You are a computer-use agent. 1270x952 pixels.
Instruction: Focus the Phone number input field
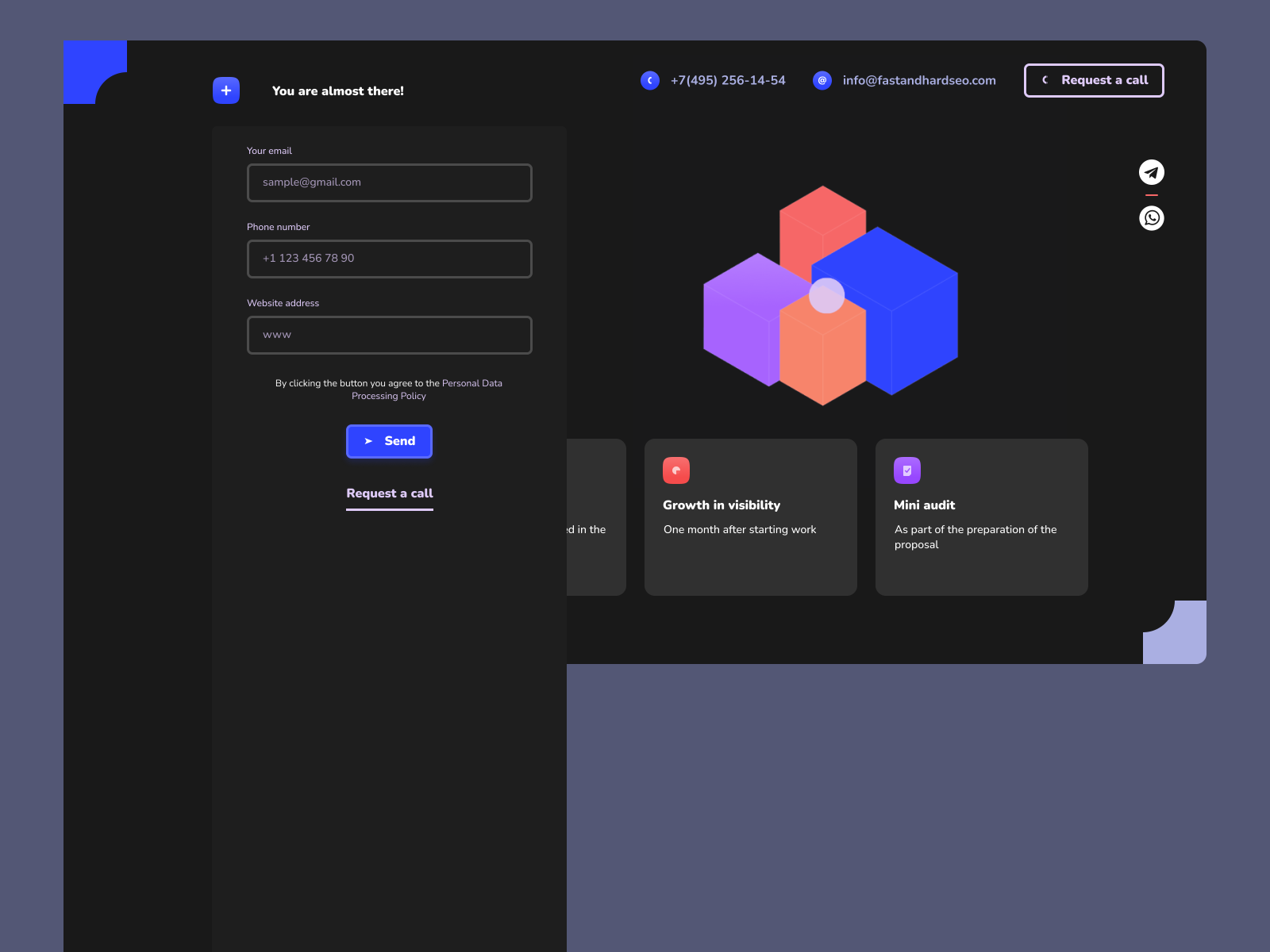coord(389,259)
